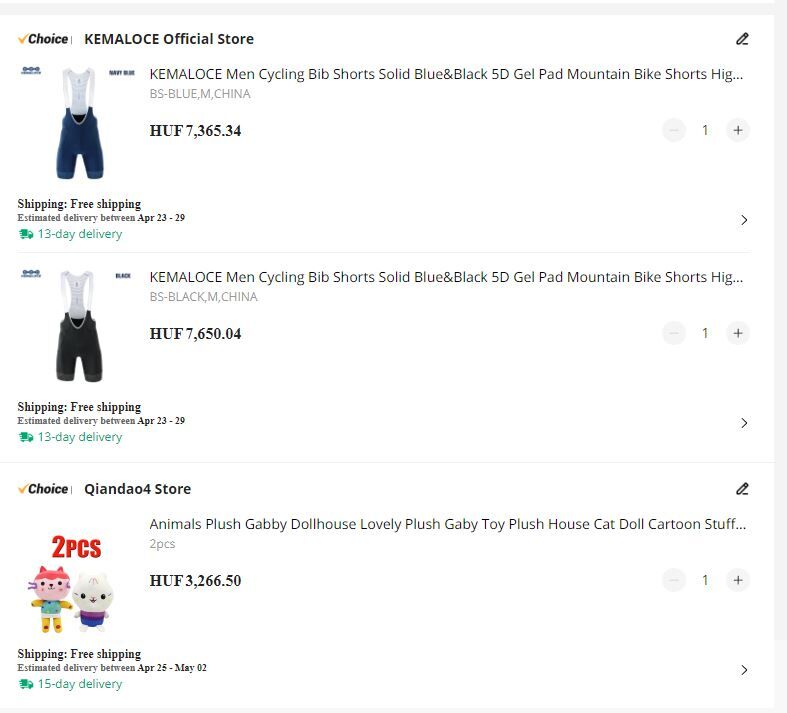
Task: Edit the Qiandao4 Store order section
Action: pyautogui.click(x=742, y=489)
